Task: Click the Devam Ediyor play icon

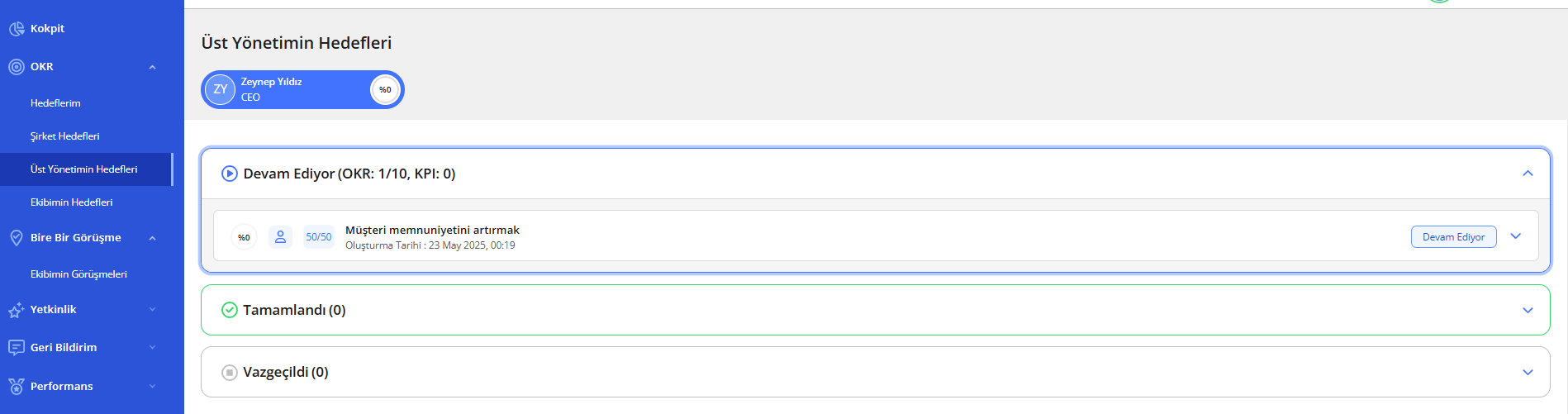Action: click(230, 174)
